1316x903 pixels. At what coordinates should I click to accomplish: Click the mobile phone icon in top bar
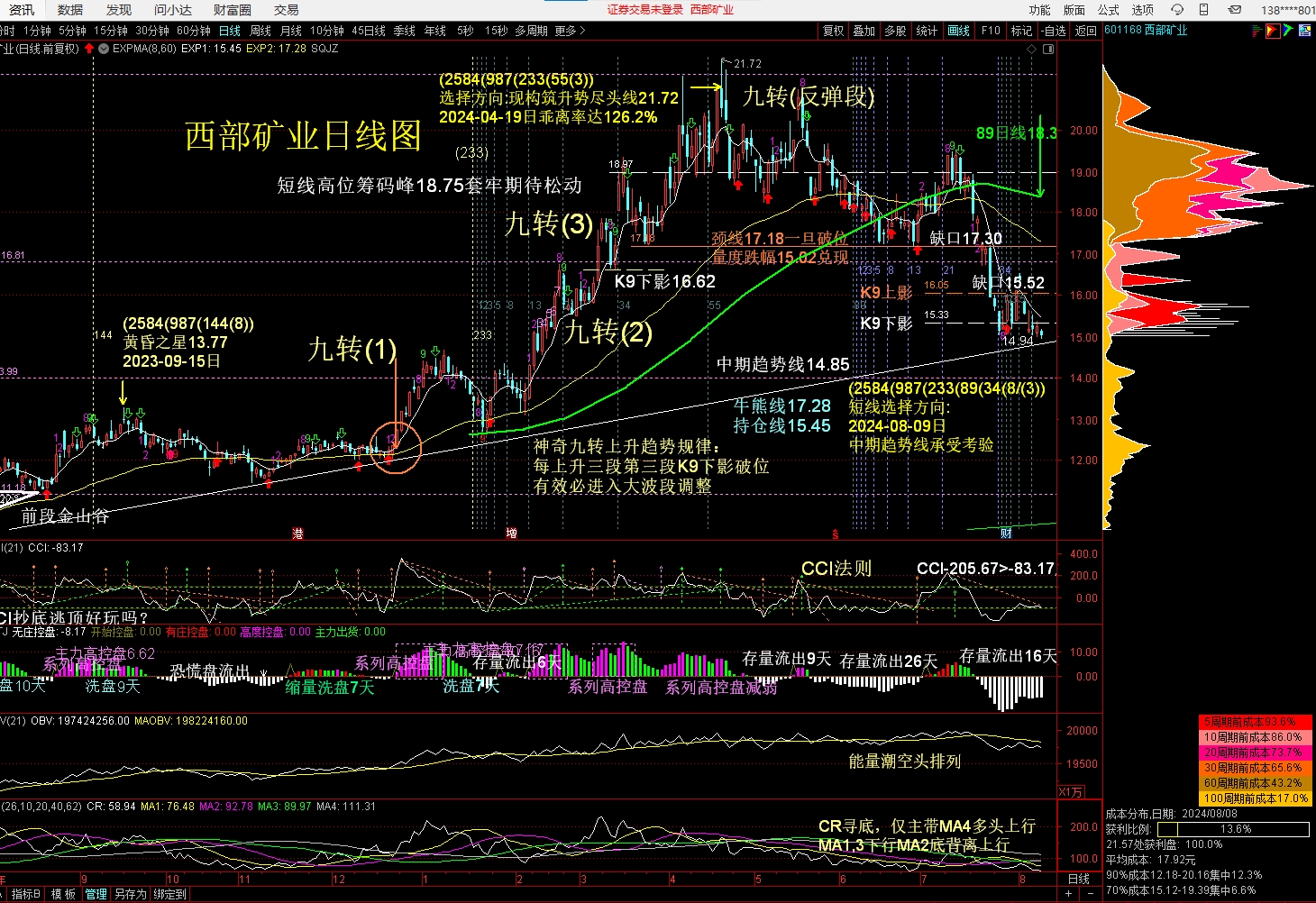[x=1204, y=10]
